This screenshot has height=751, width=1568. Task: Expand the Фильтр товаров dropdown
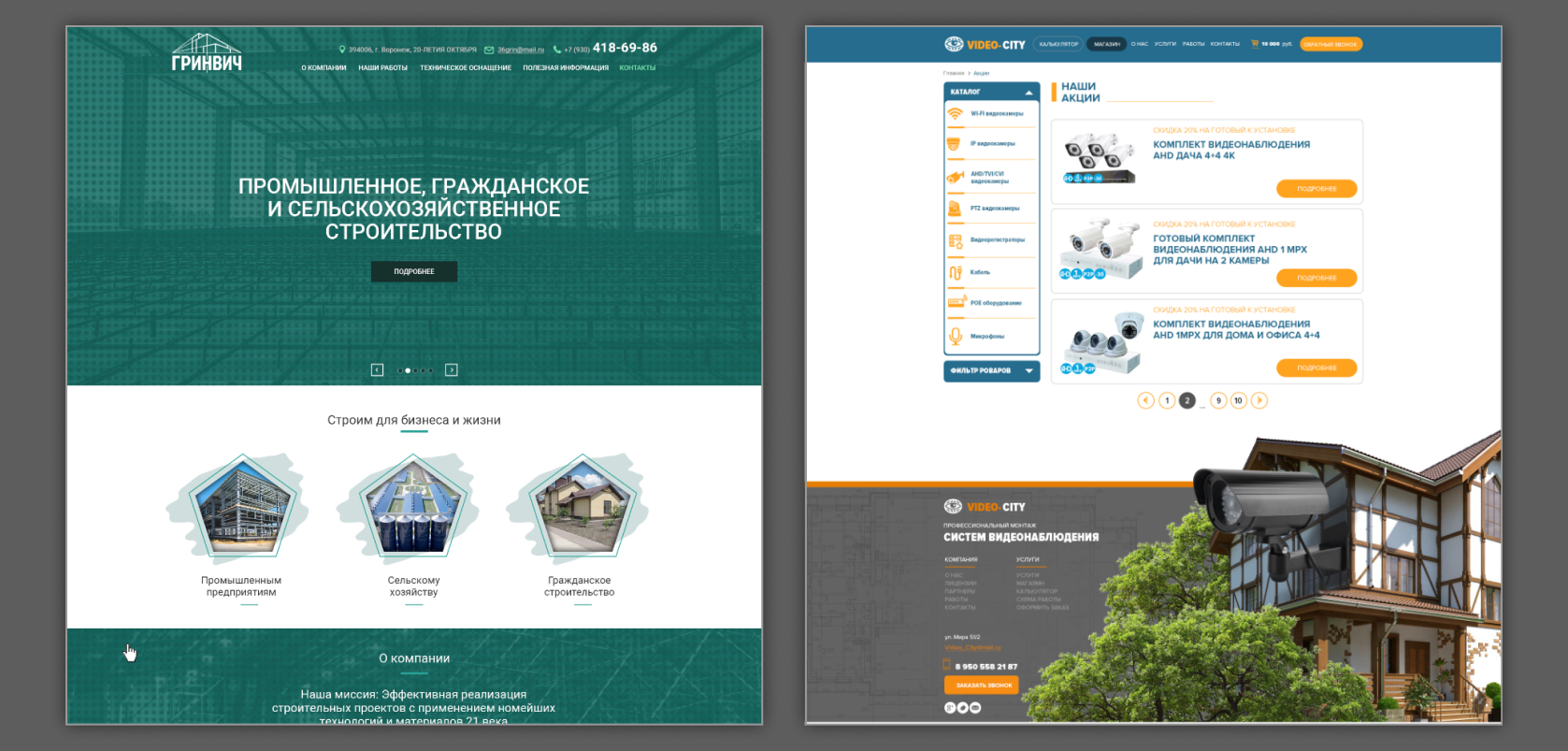point(1029,371)
